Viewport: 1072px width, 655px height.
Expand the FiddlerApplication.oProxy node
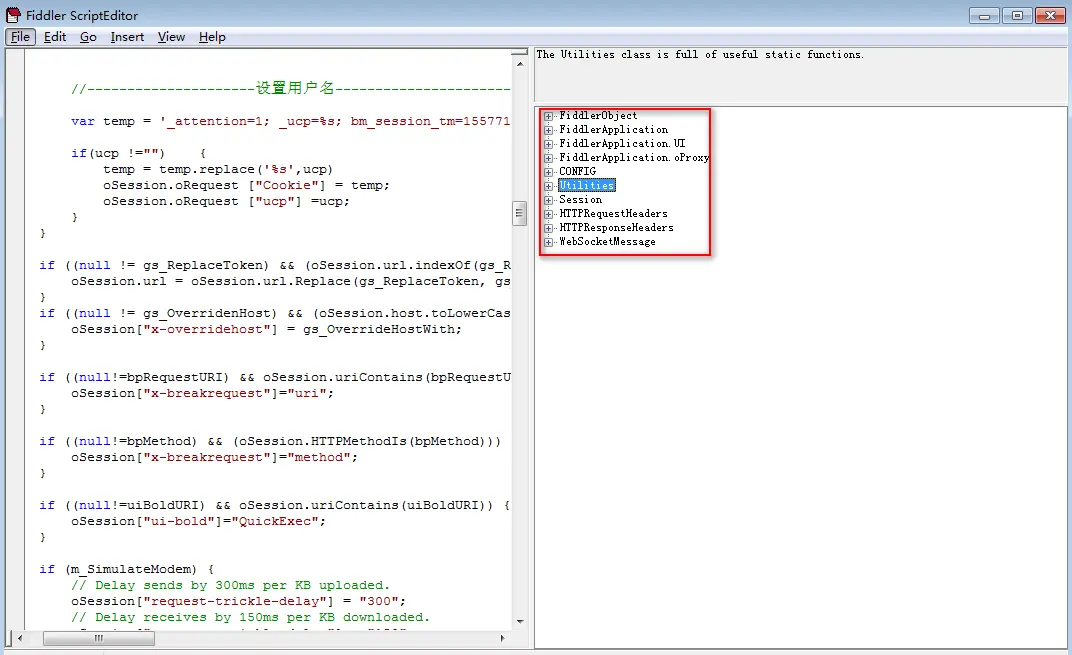point(548,158)
